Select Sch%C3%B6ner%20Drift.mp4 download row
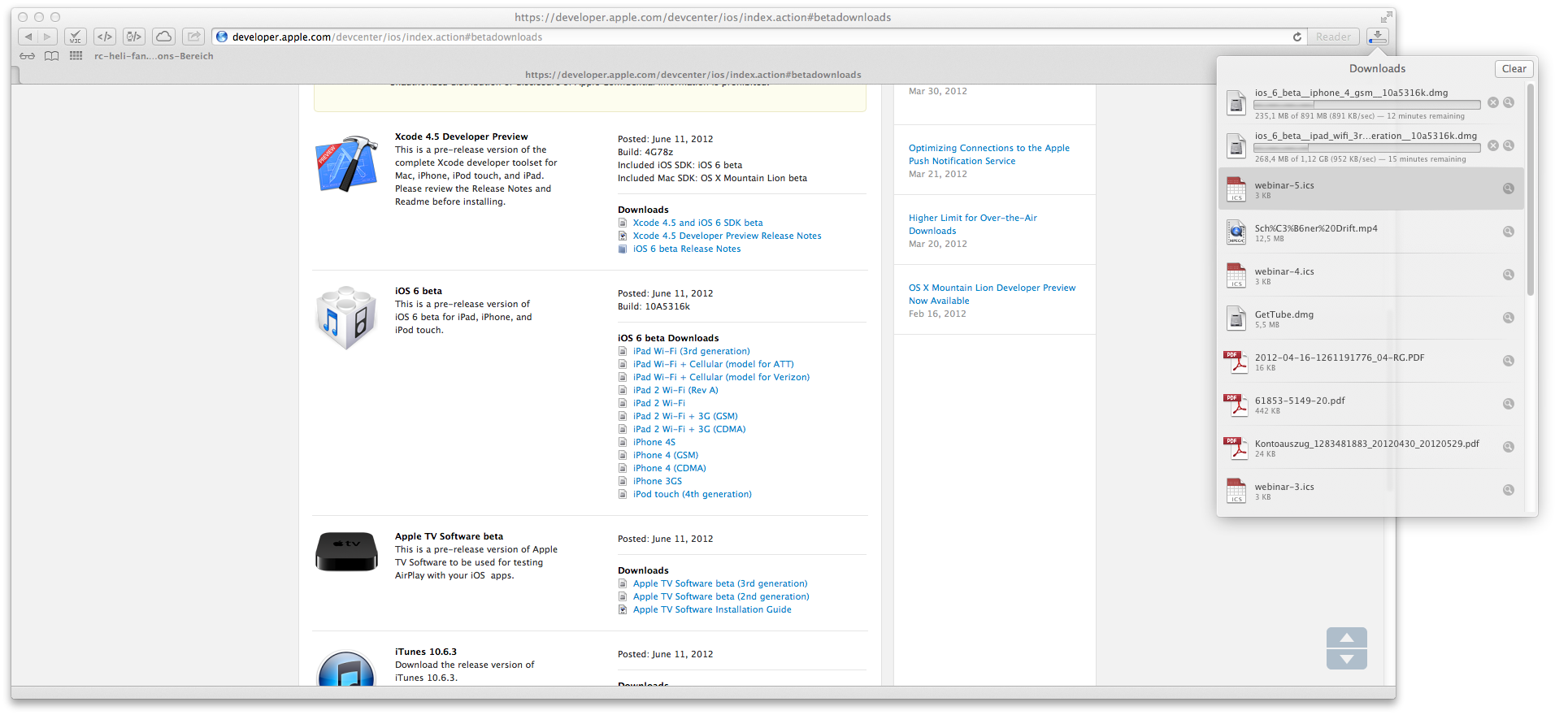The width and height of the screenshot is (1568, 715). (1370, 232)
